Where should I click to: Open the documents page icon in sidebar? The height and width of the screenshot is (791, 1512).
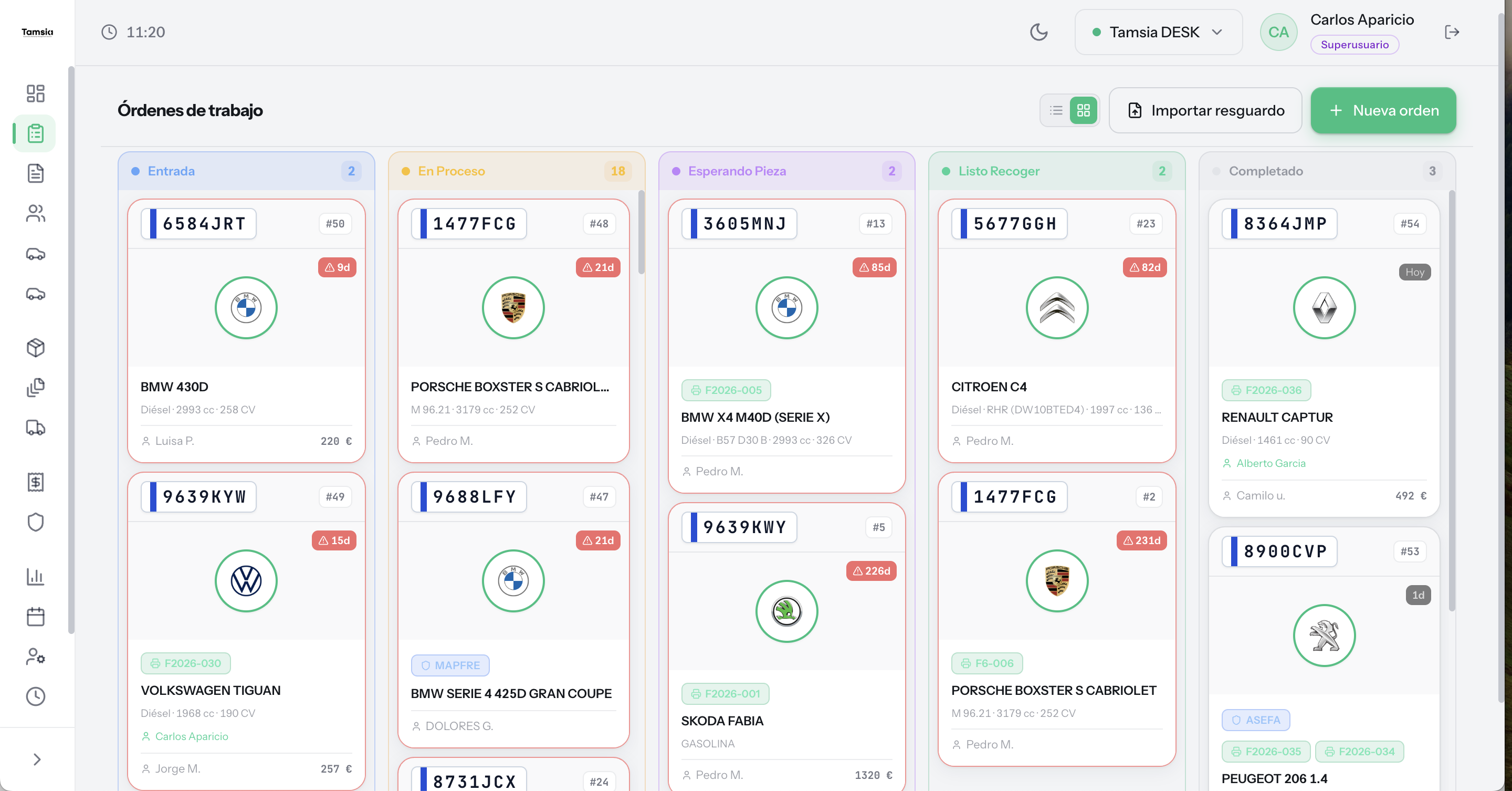click(x=35, y=173)
